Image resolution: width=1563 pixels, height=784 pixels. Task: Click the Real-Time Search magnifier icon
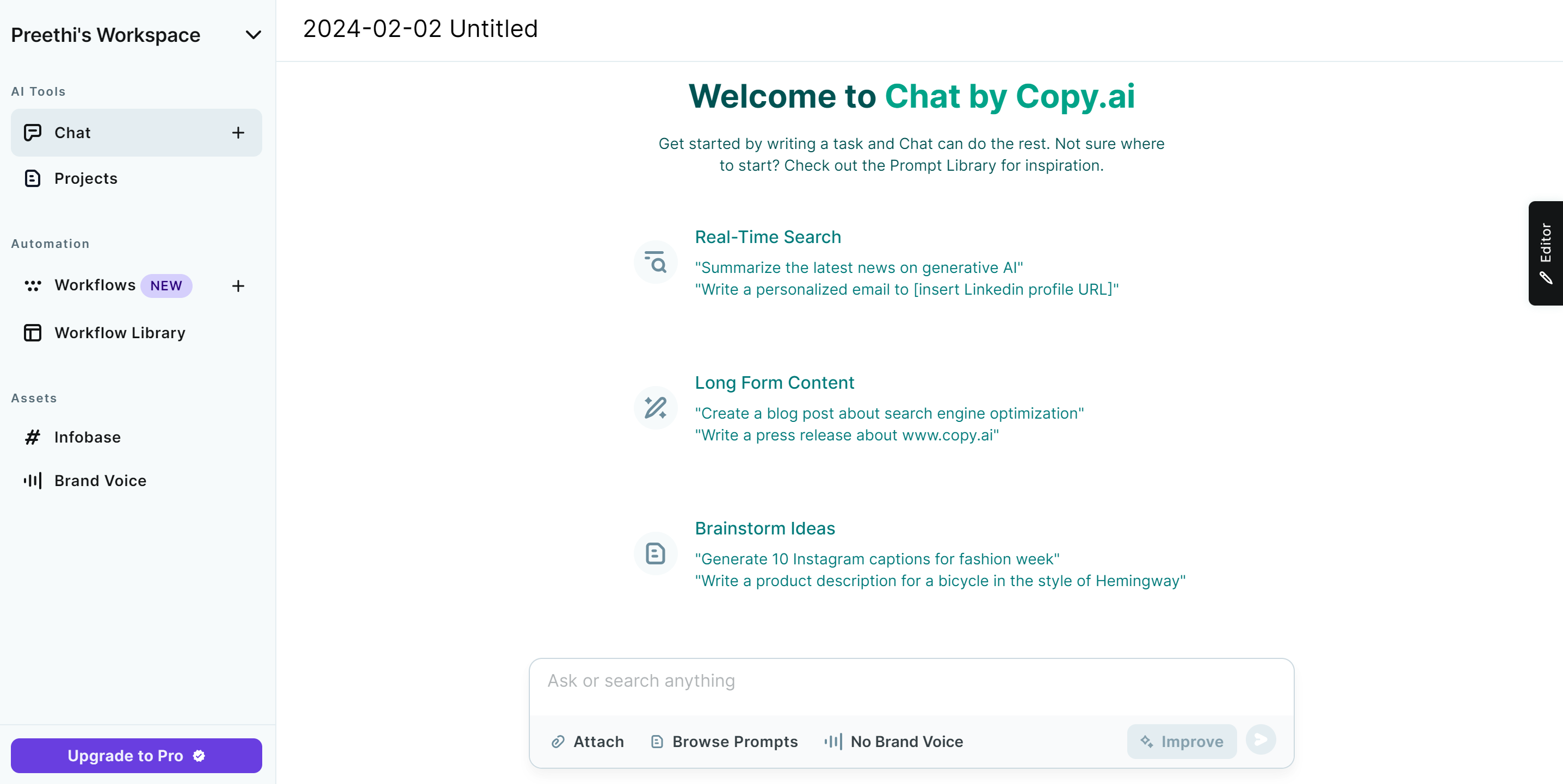point(656,263)
